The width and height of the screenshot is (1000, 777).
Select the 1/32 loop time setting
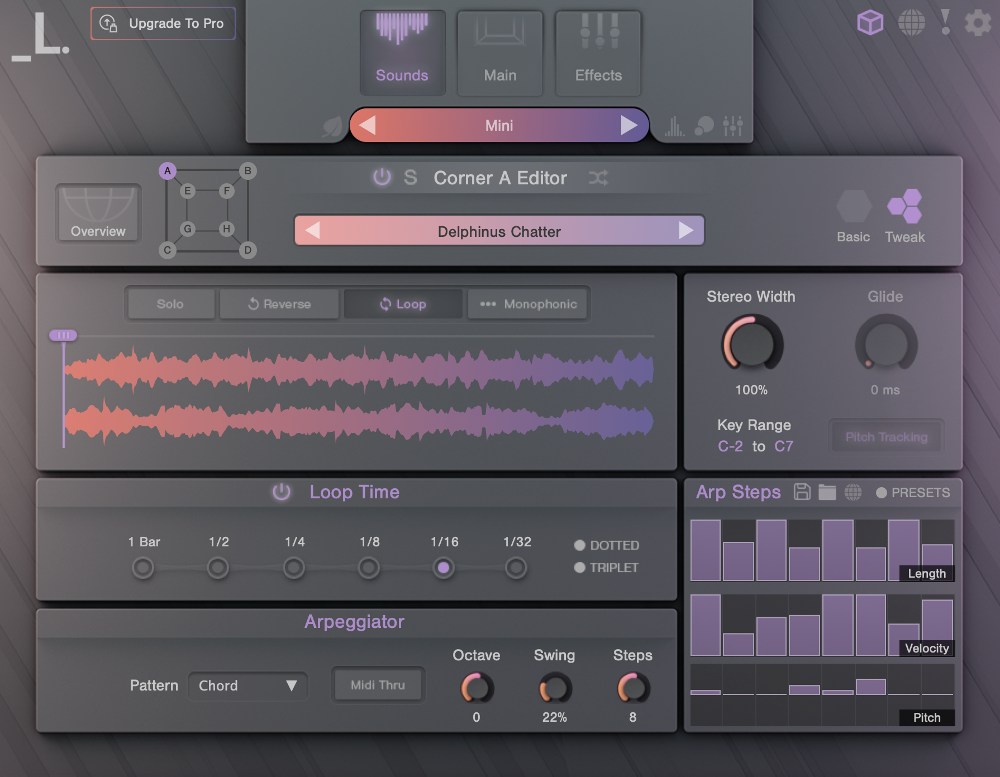point(516,567)
